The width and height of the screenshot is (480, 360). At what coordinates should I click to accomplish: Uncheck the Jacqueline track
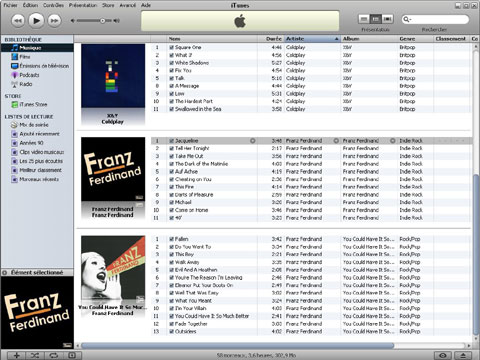171,141
